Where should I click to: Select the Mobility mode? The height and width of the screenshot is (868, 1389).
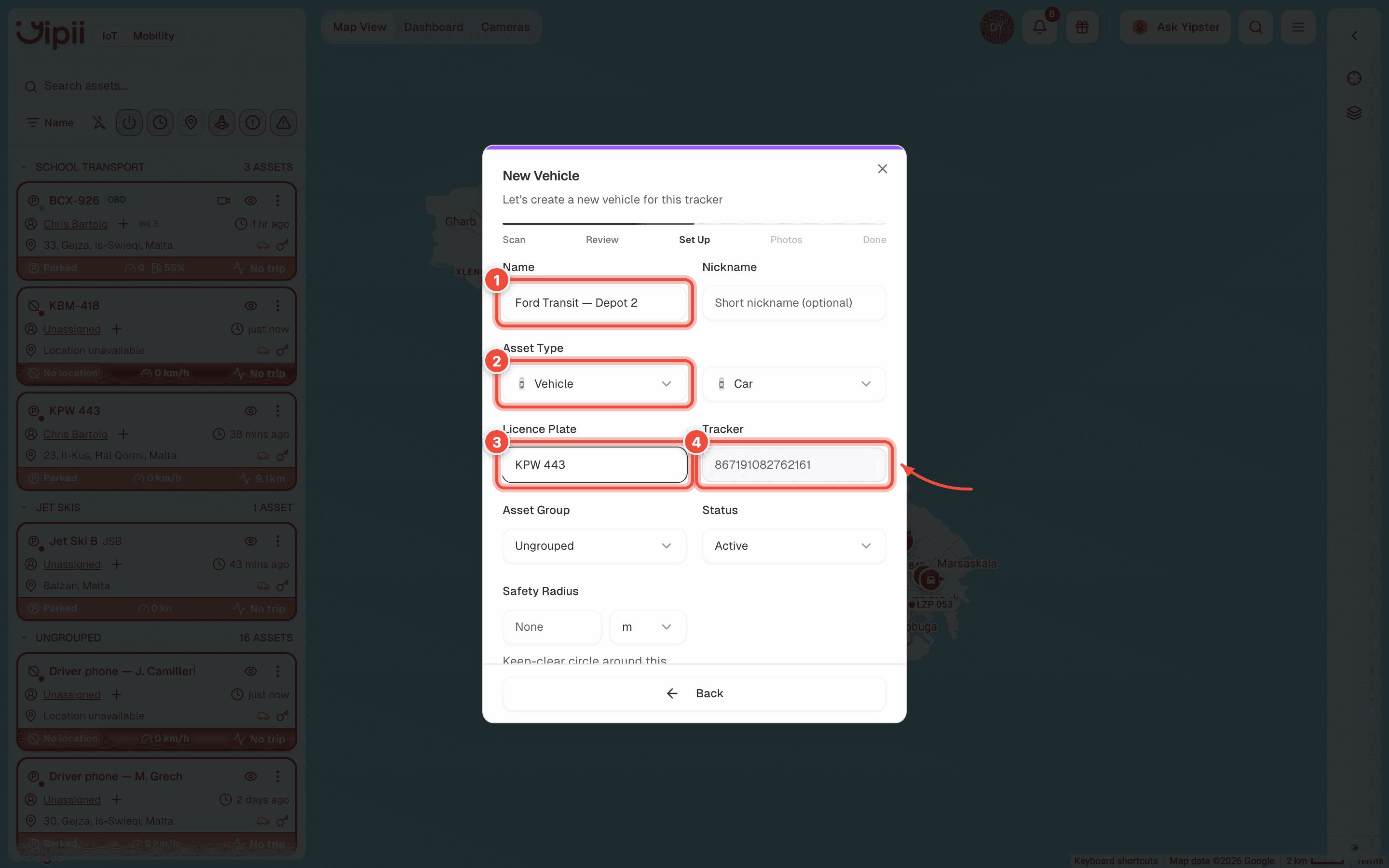pyautogui.click(x=153, y=36)
